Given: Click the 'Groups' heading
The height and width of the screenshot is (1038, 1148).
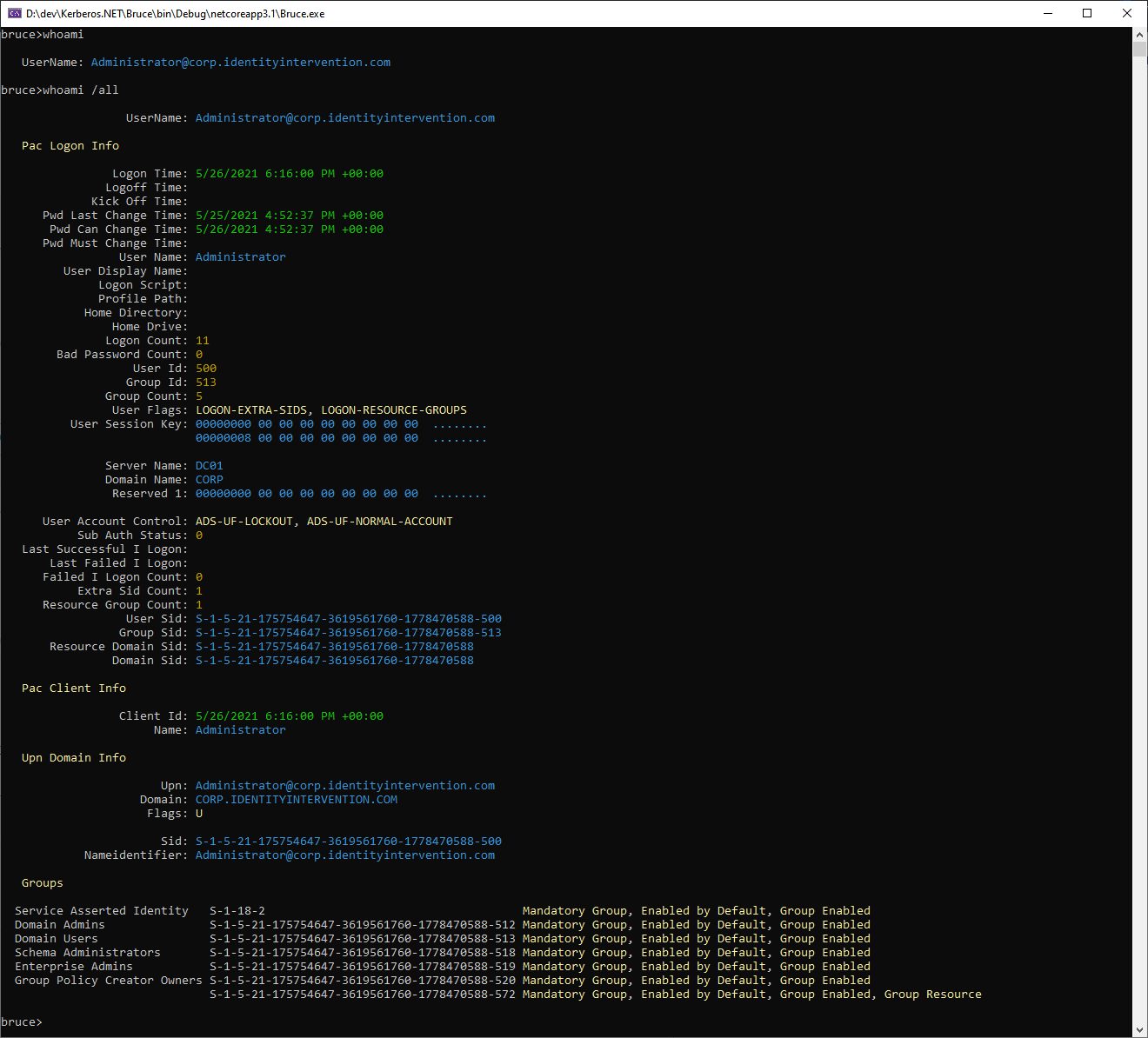Looking at the screenshot, I should (43, 883).
